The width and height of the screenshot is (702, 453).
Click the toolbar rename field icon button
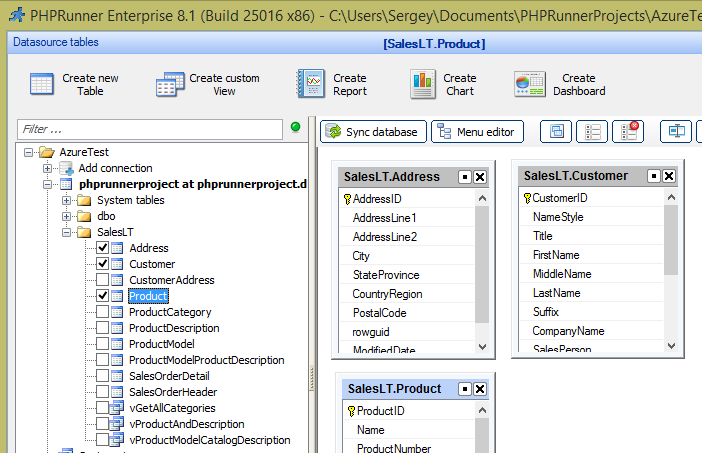coord(676,132)
